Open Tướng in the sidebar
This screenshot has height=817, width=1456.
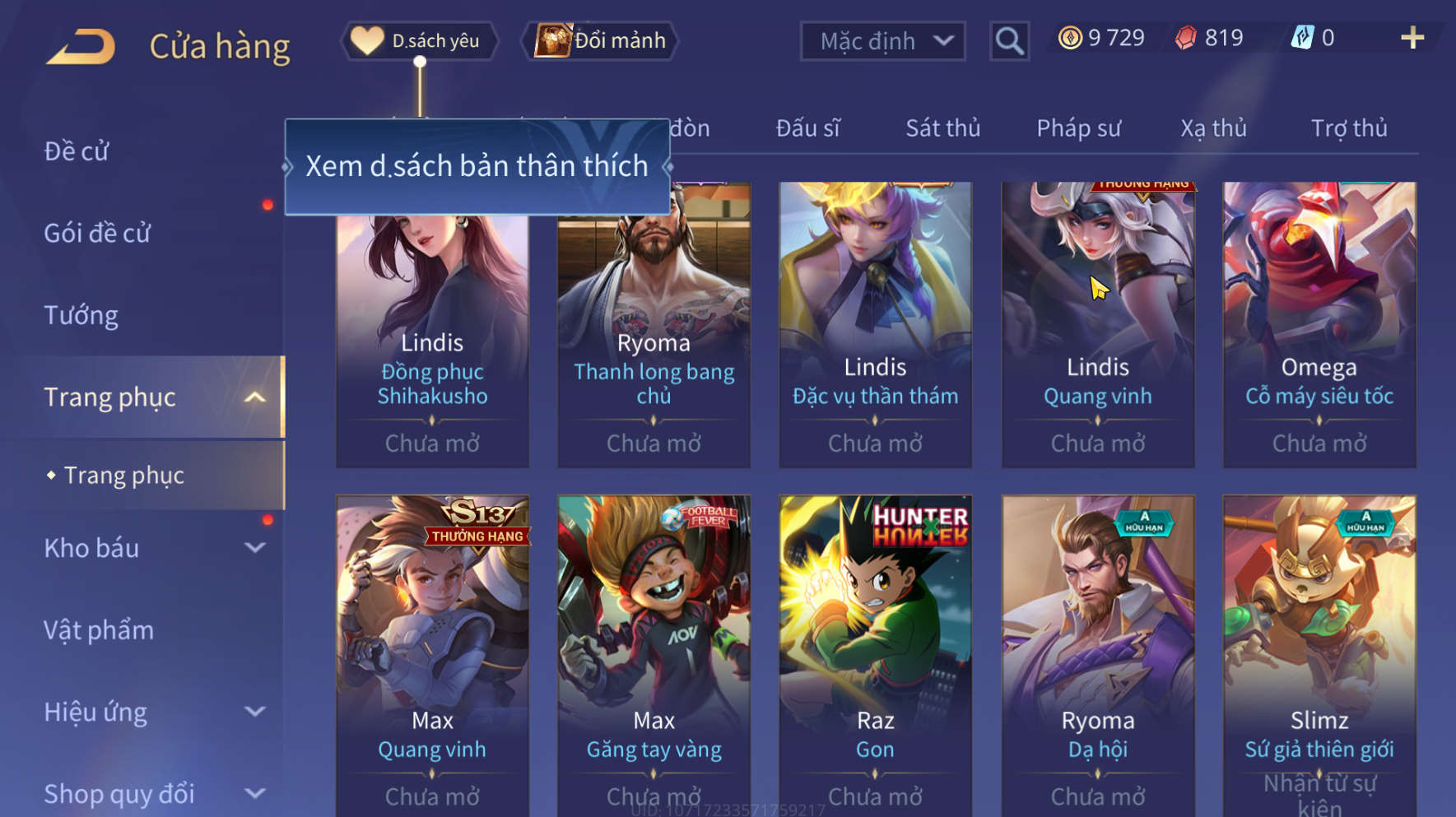click(x=81, y=316)
